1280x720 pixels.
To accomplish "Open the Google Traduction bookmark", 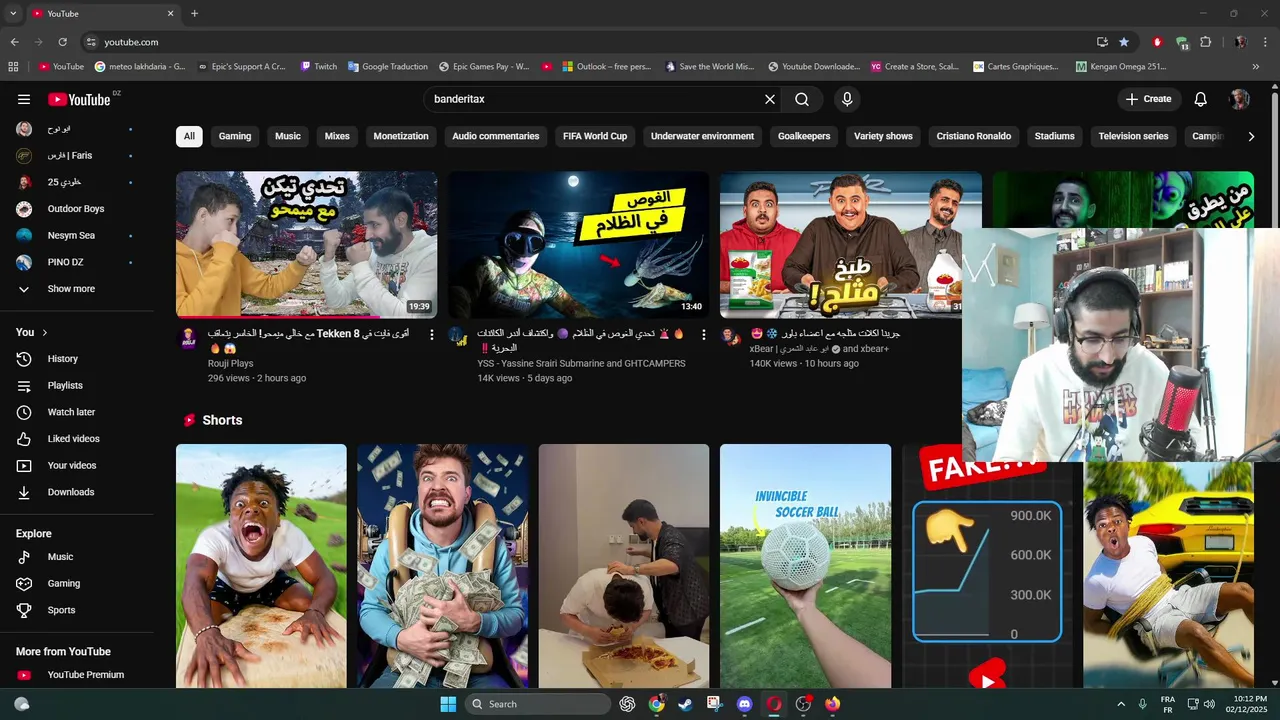I will pyautogui.click(x=388, y=67).
